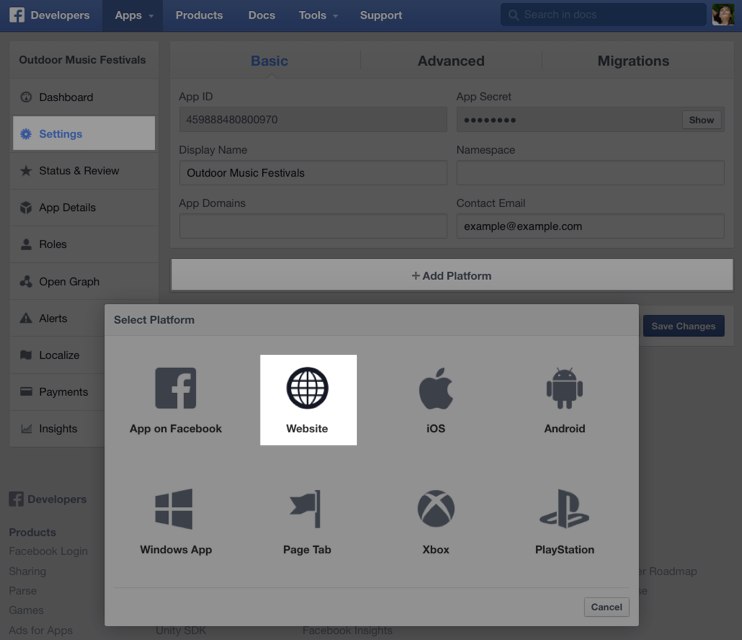Click the Contact Email field
This screenshot has height=640, width=742.
tap(590, 226)
